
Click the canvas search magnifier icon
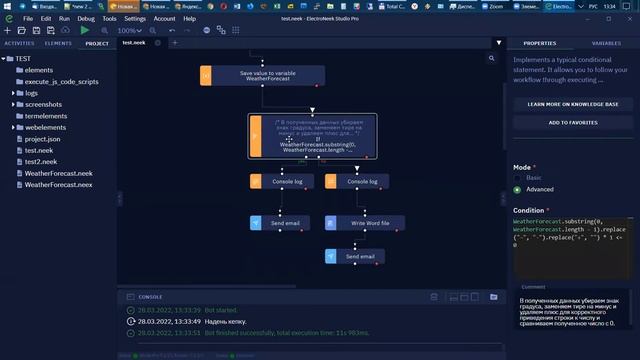click(491, 58)
